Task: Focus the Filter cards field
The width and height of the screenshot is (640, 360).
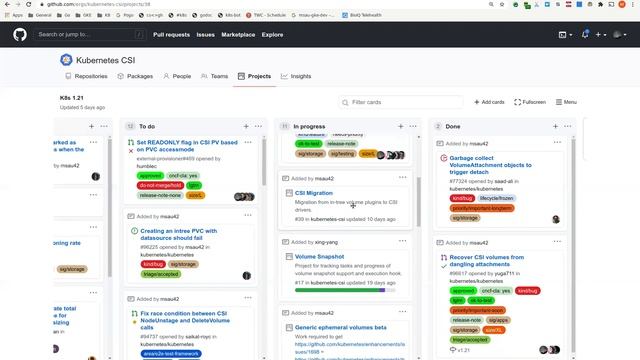Action: tap(400, 102)
